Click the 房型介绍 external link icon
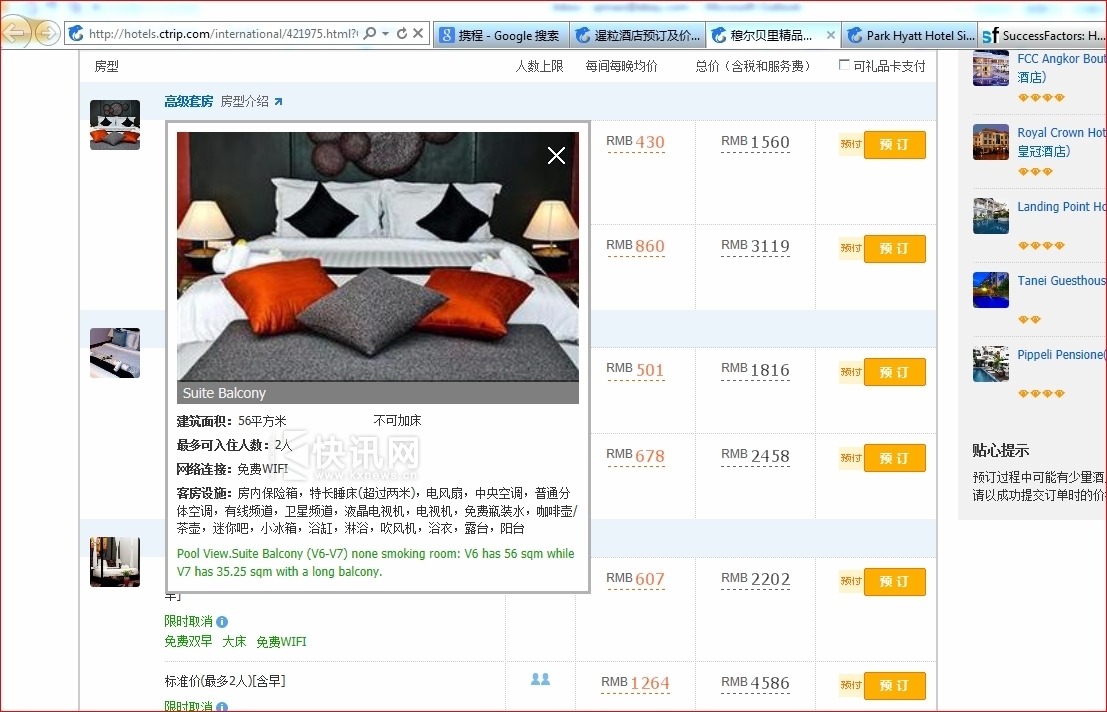 click(278, 102)
